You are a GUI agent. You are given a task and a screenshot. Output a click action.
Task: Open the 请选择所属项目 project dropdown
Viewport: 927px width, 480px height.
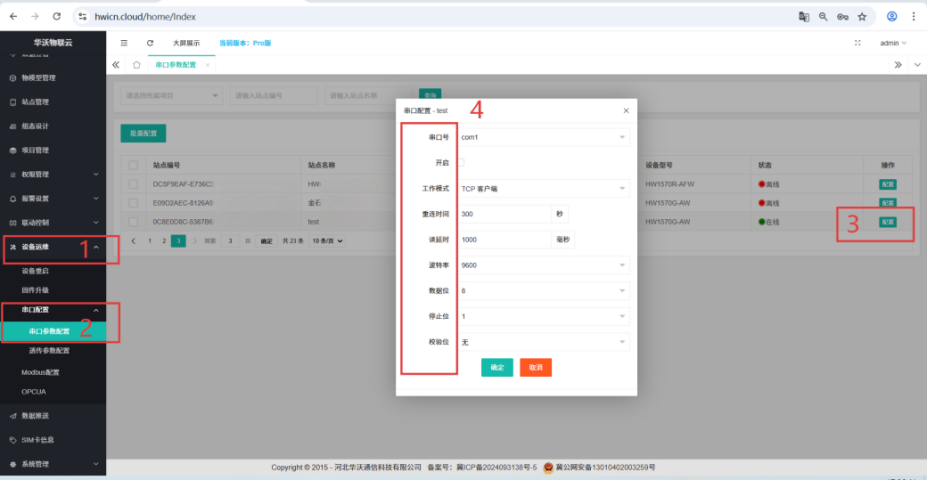[x=171, y=95]
